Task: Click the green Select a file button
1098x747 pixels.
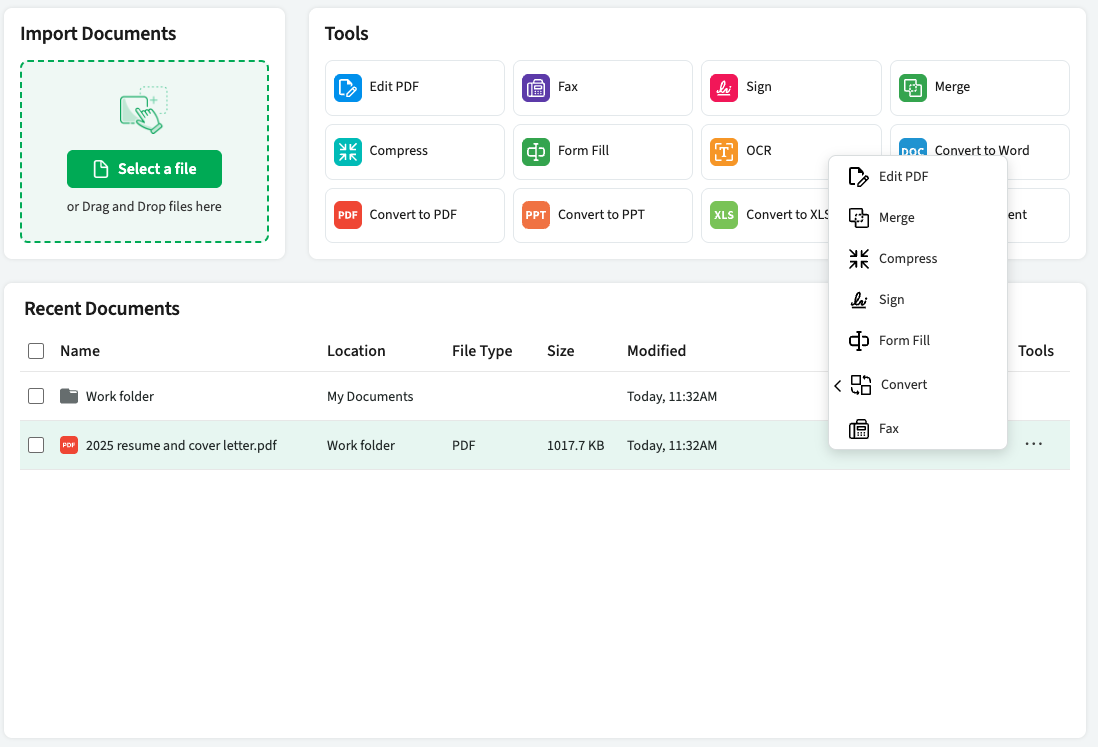Action: pos(144,168)
